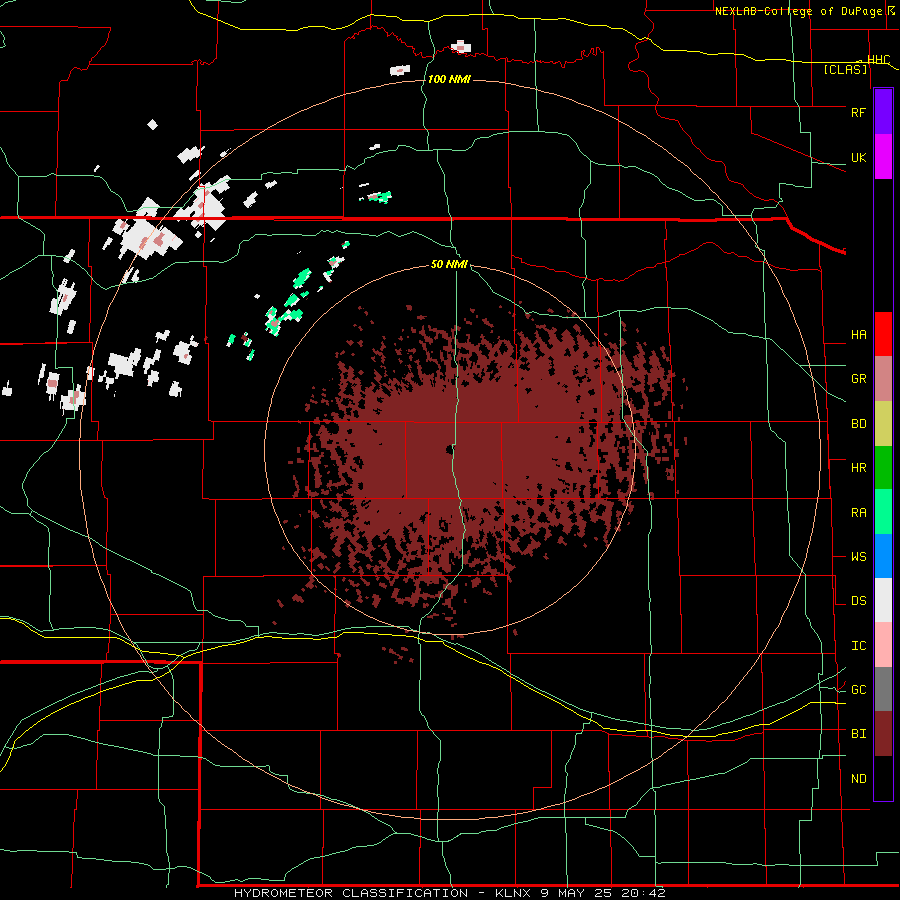The width and height of the screenshot is (900, 900).
Task: Click the magenta UK color swatch in legend
Action: tap(883, 157)
